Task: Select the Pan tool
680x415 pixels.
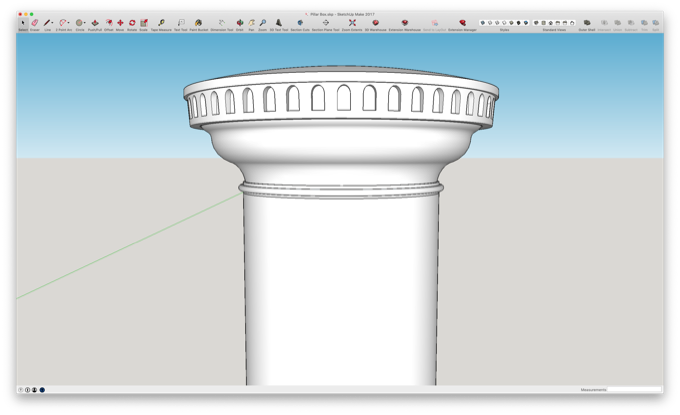Action: tap(251, 23)
